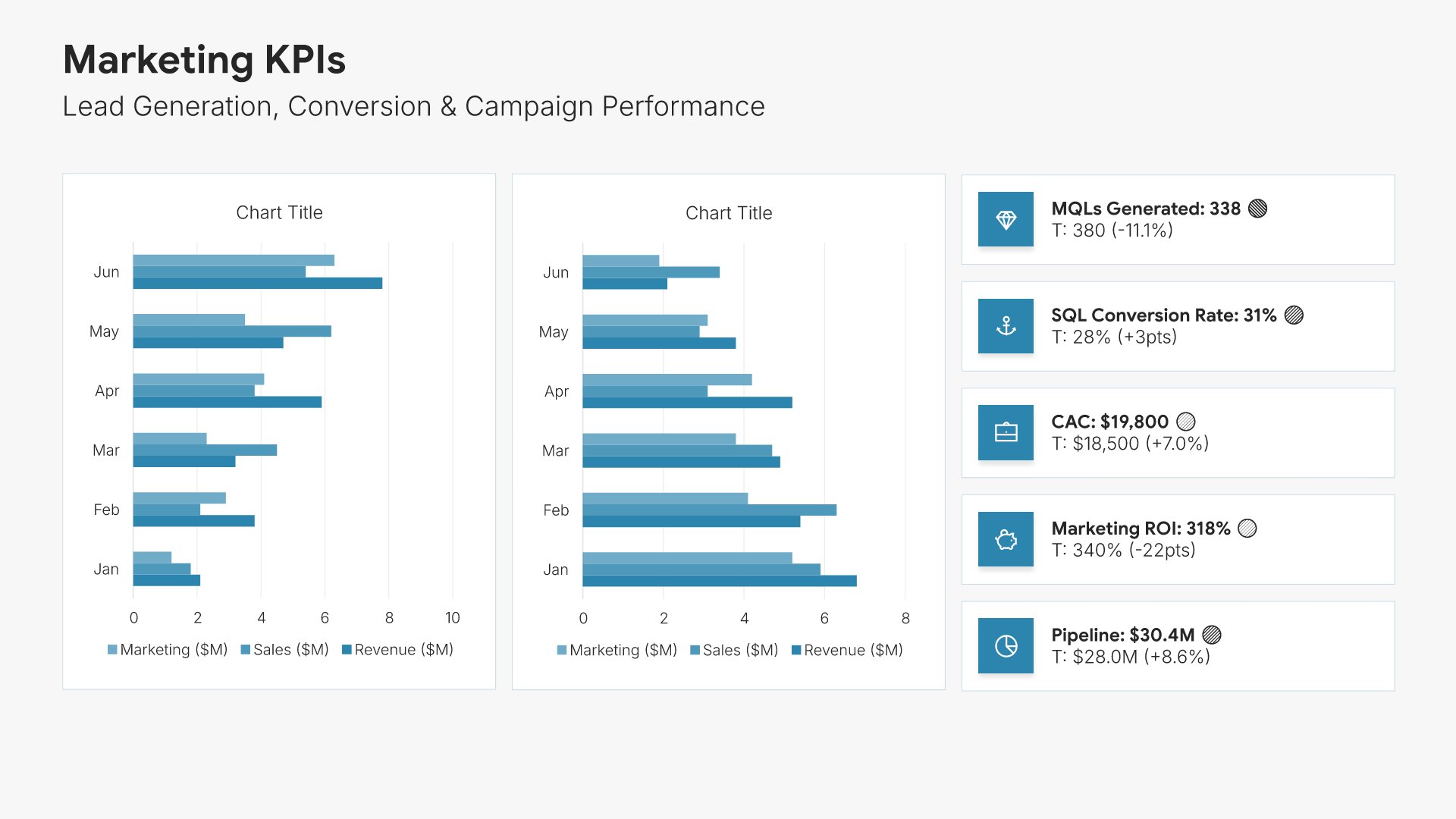Viewport: 1456px width, 819px height.
Task: Click the pie chart icon beside Pipeline
Action: [1006, 646]
